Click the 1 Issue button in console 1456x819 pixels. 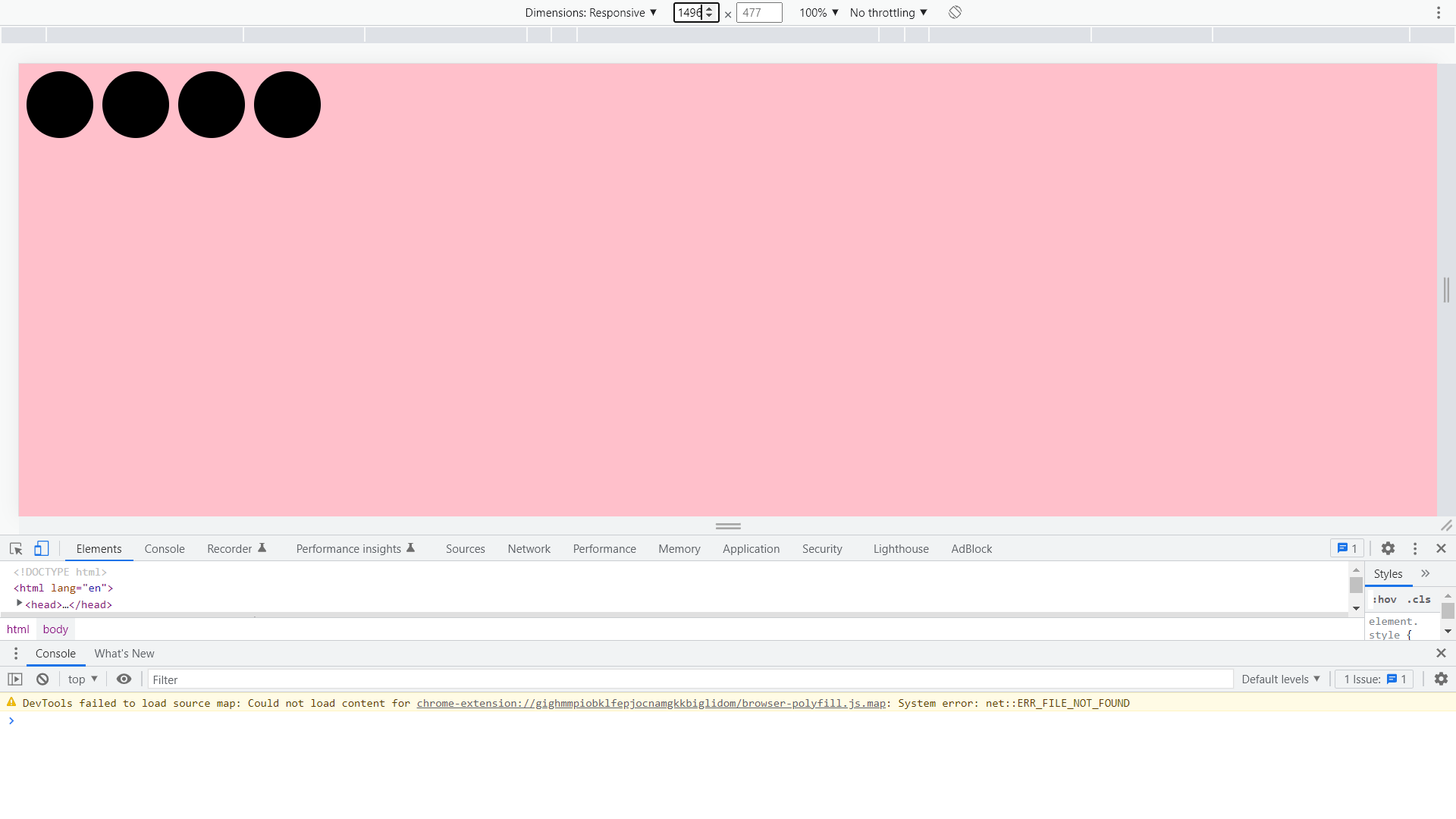tap(1374, 679)
